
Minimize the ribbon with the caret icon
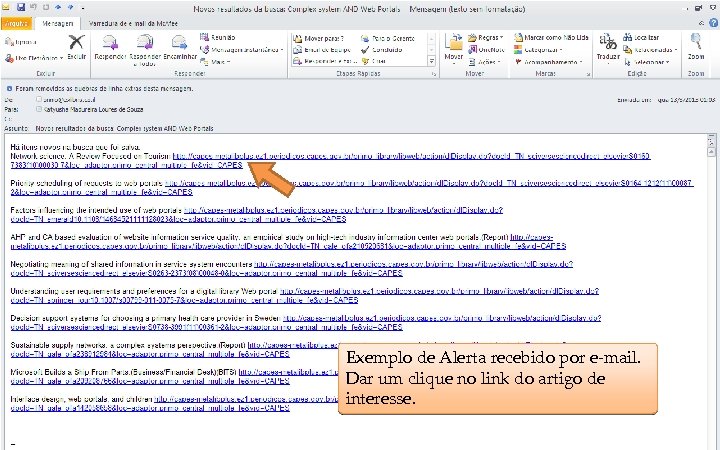[701, 23]
